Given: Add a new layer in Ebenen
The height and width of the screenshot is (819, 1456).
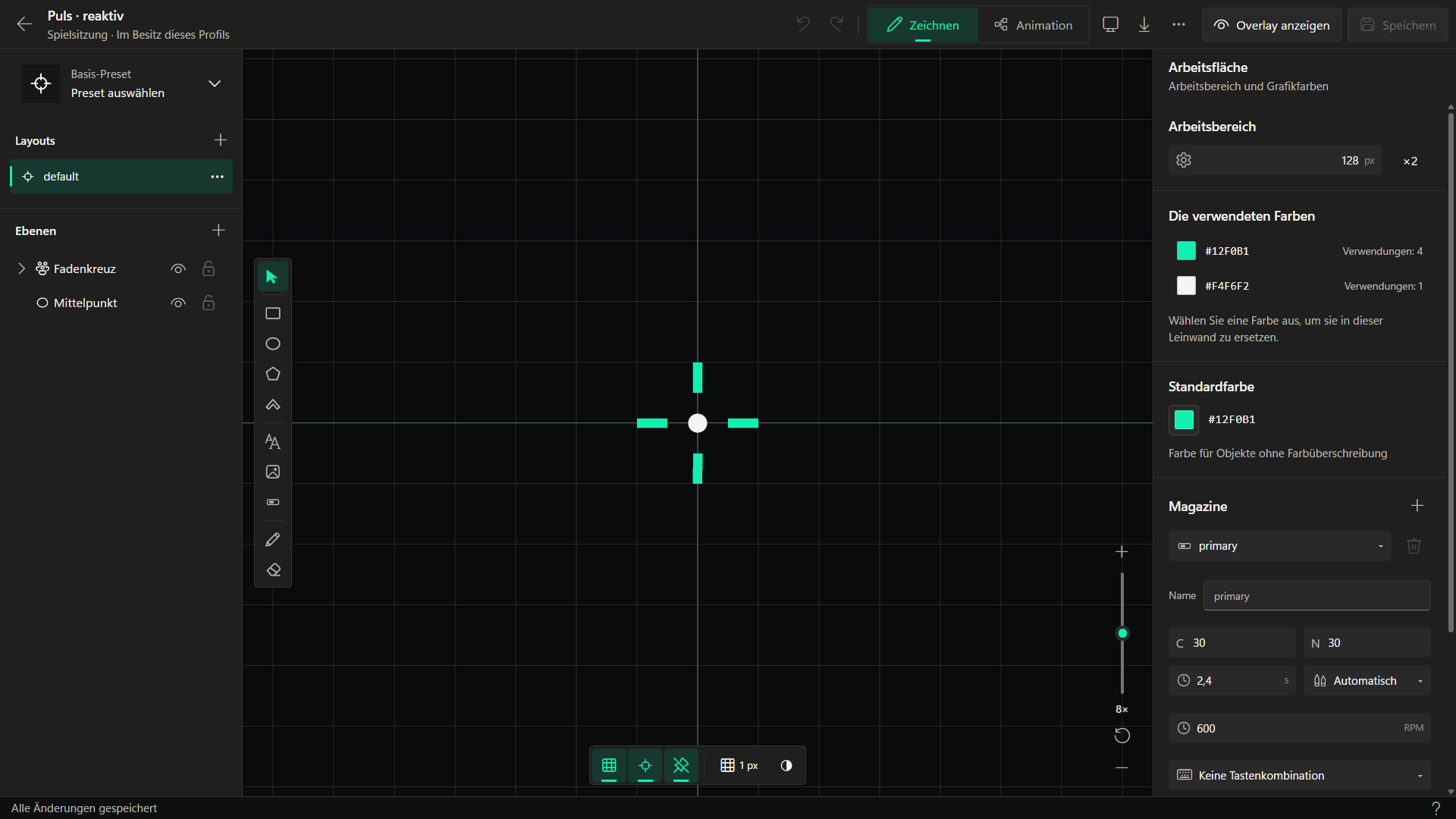Looking at the screenshot, I should (218, 231).
